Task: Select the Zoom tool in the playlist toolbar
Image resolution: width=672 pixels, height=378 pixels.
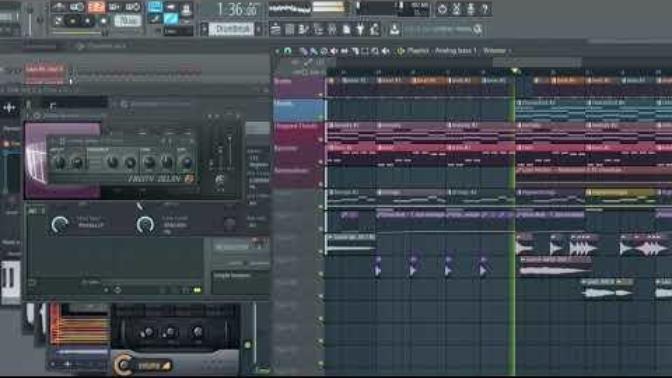Action: [x=375, y=51]
